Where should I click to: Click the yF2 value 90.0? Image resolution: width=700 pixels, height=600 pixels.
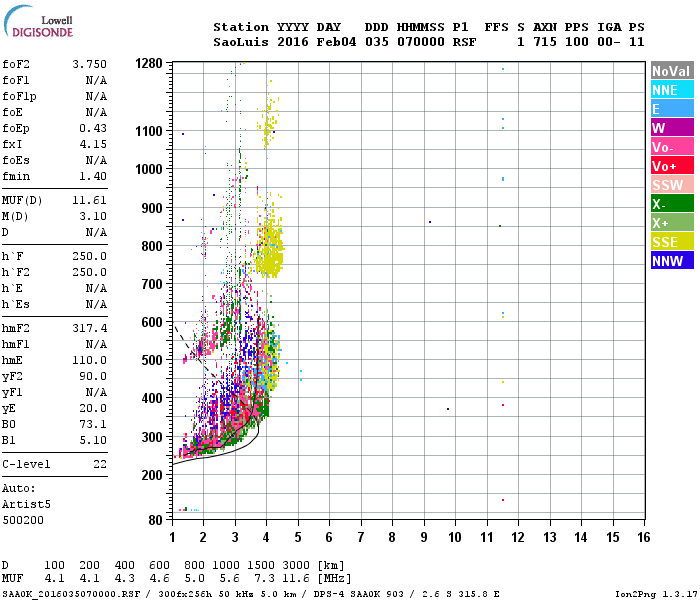(93, 376)
